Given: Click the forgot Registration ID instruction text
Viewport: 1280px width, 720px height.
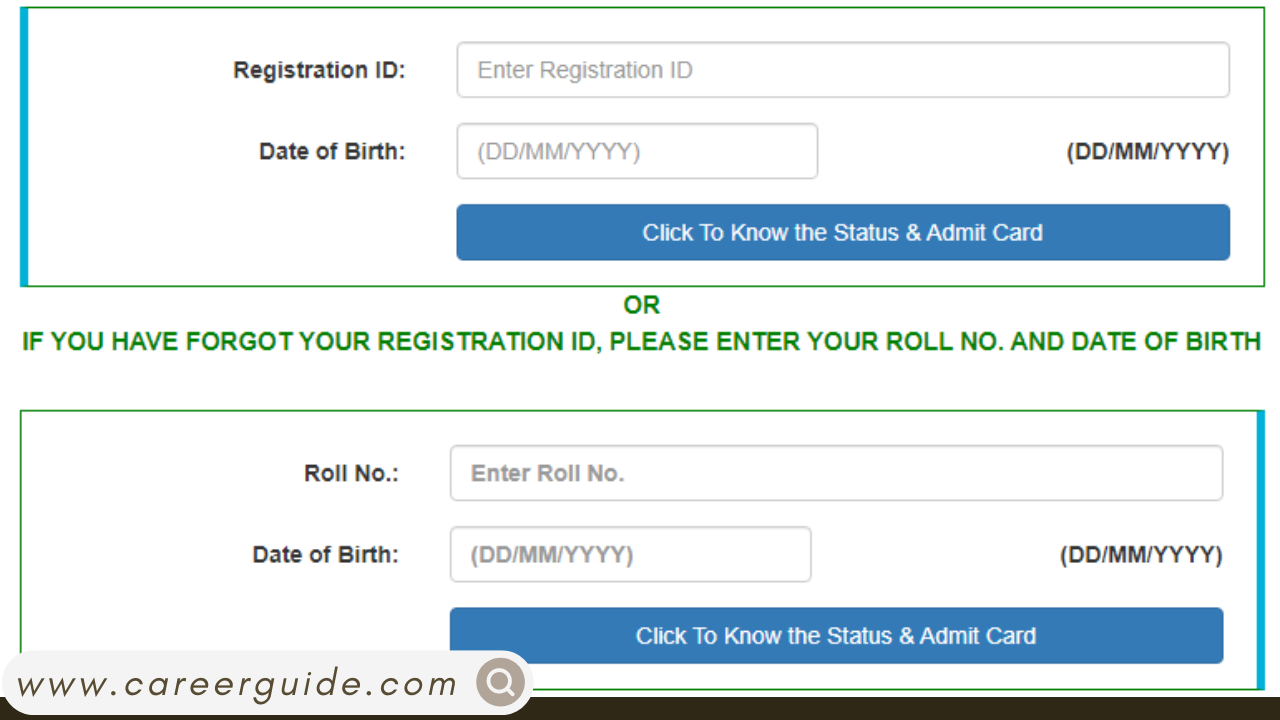Looking at the screenshot, I should pos(640,341).
